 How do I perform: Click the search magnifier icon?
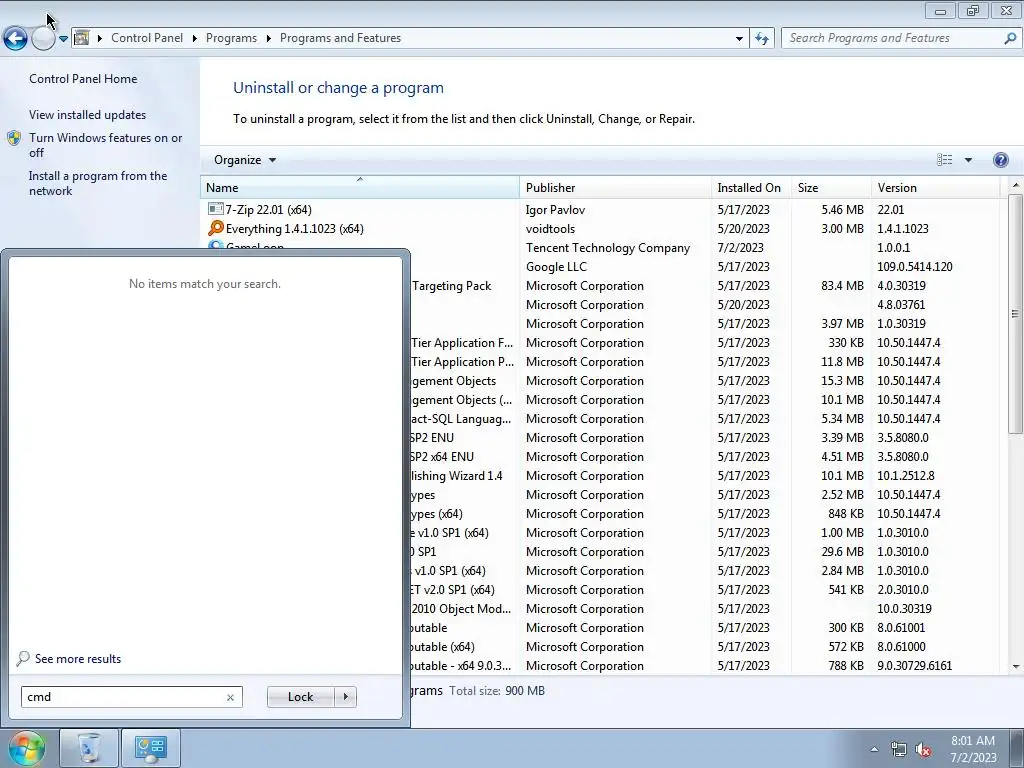click(x=1010, y=39)
